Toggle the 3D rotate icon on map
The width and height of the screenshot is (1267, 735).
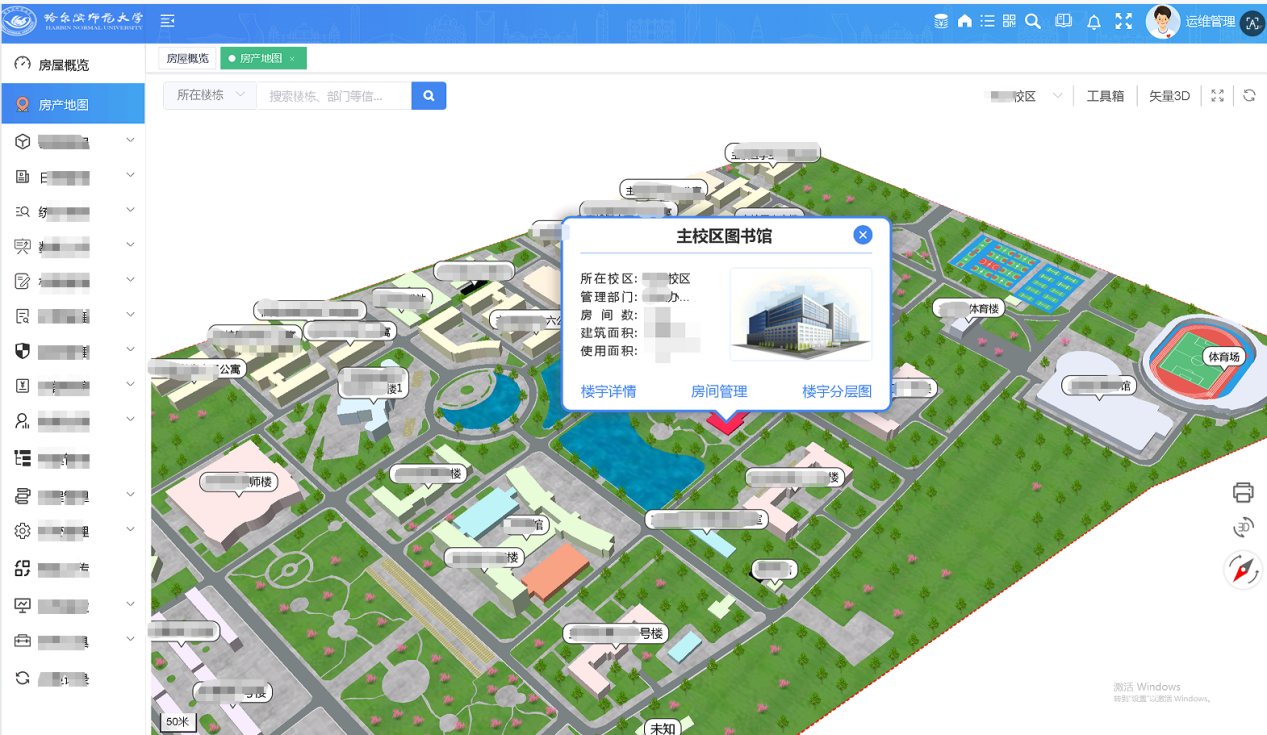(x=1243, y=528)
